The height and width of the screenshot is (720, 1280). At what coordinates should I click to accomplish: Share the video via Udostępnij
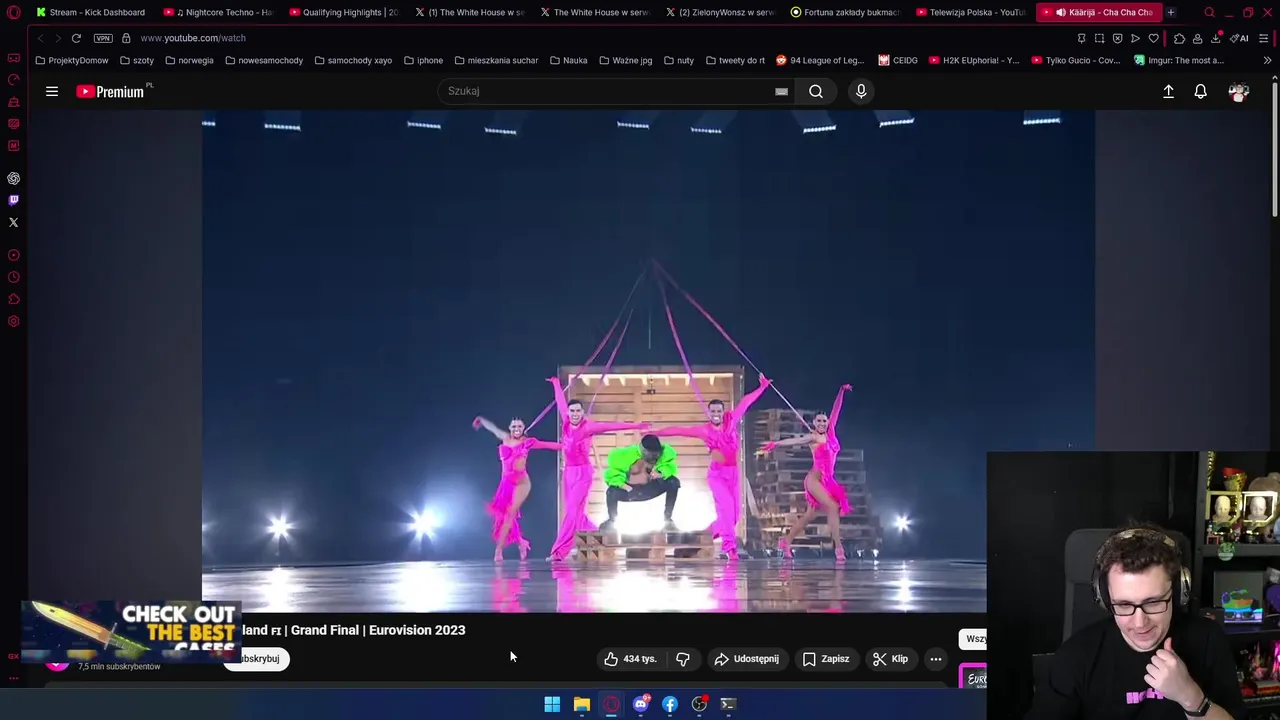746,659
